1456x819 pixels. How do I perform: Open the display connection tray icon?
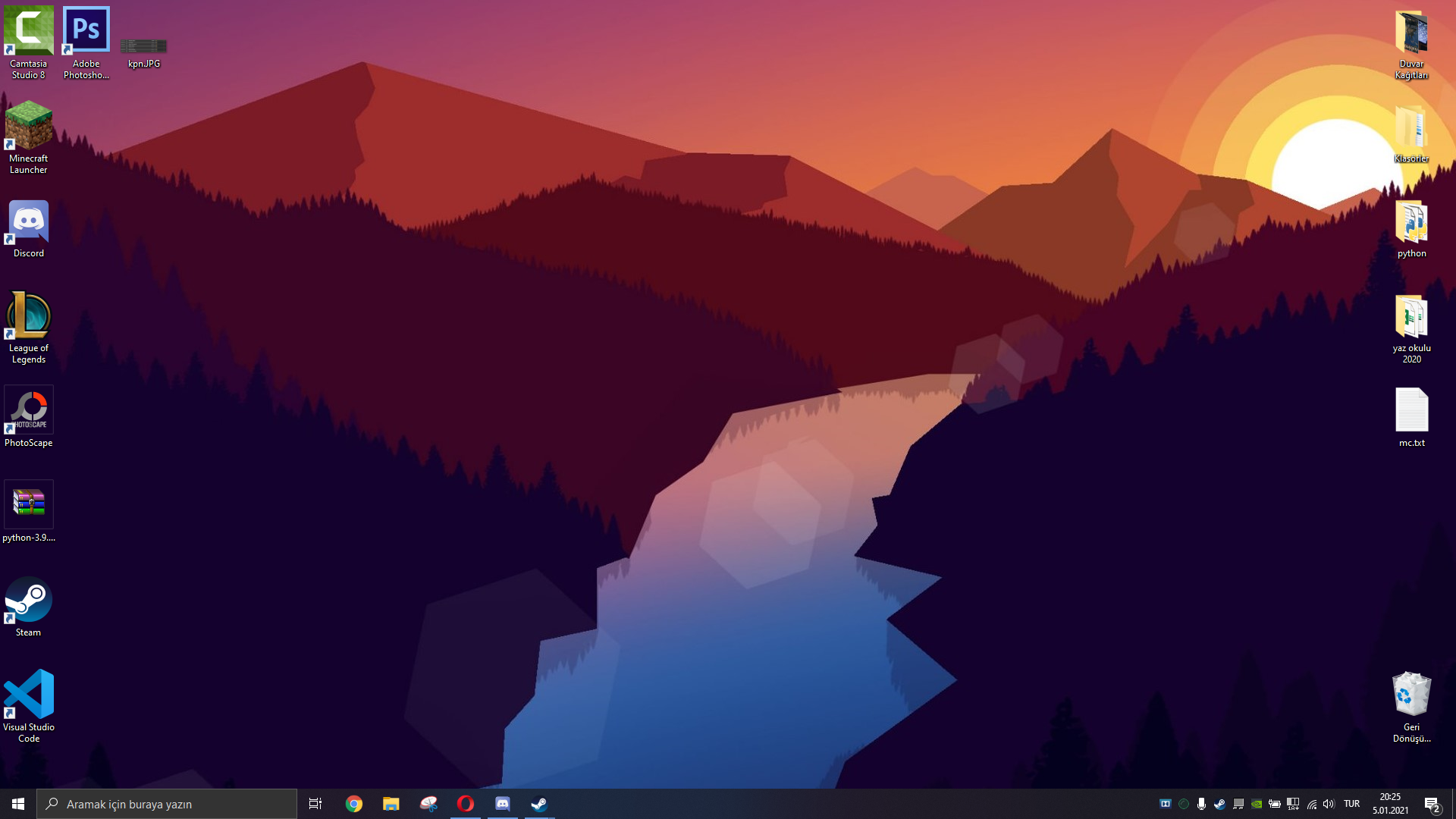point(1238,804)
